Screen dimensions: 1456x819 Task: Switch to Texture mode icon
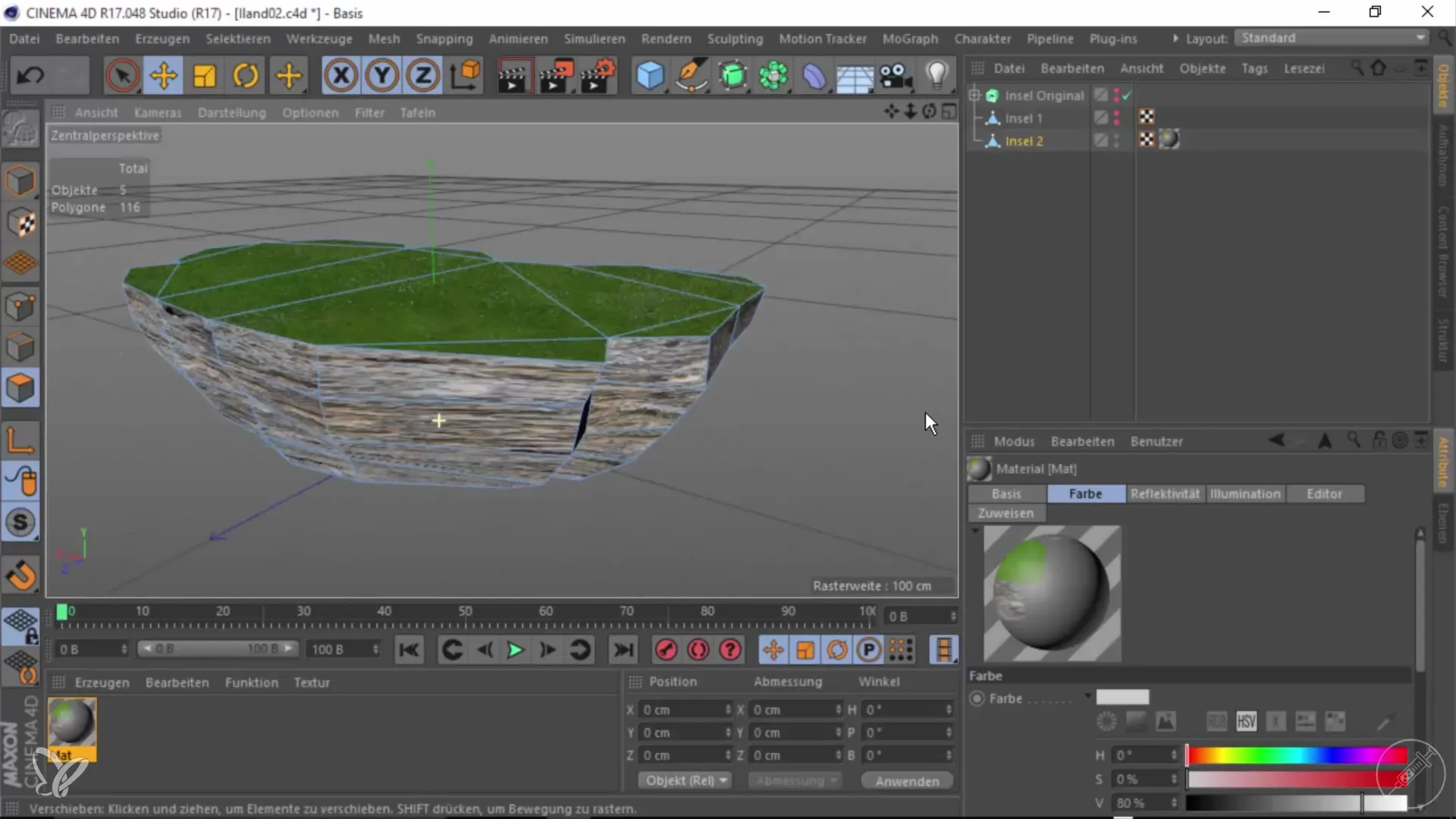click(x=20, y=223)
